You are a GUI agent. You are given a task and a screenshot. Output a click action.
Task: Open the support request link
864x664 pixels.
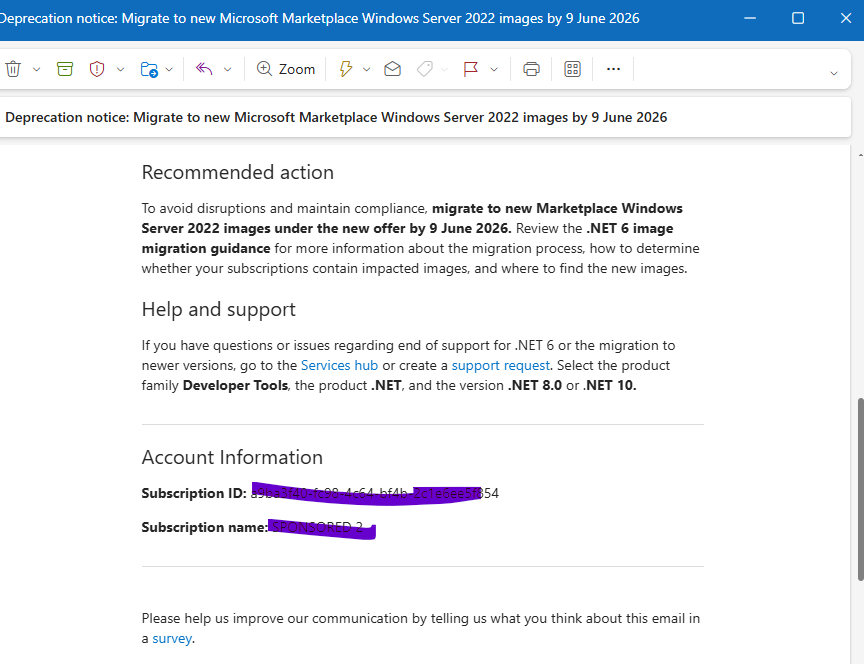click(501, 365)
